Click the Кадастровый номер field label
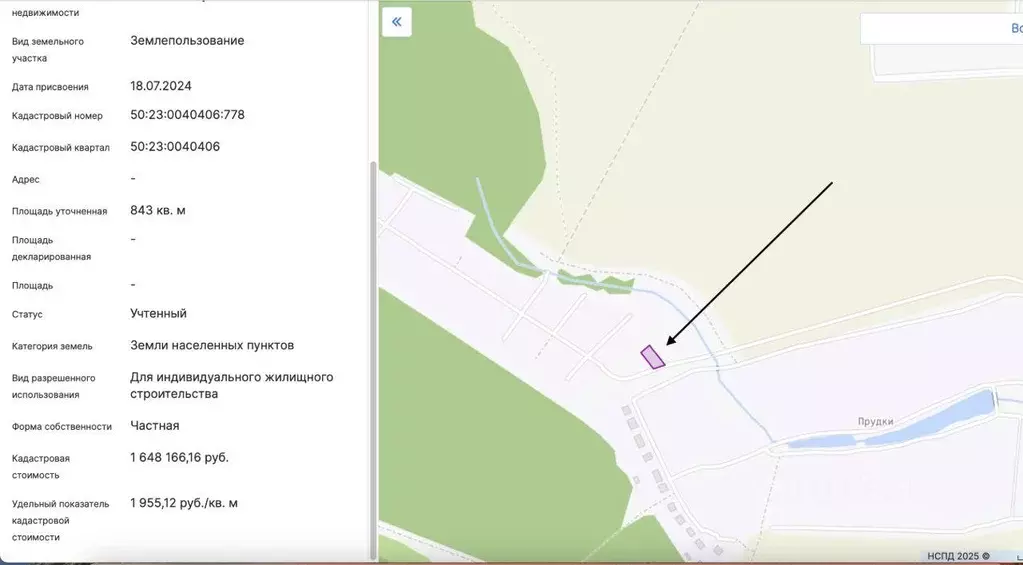Screen dimensions: 1023x565 pyautogui.click(x=57, y=116)
